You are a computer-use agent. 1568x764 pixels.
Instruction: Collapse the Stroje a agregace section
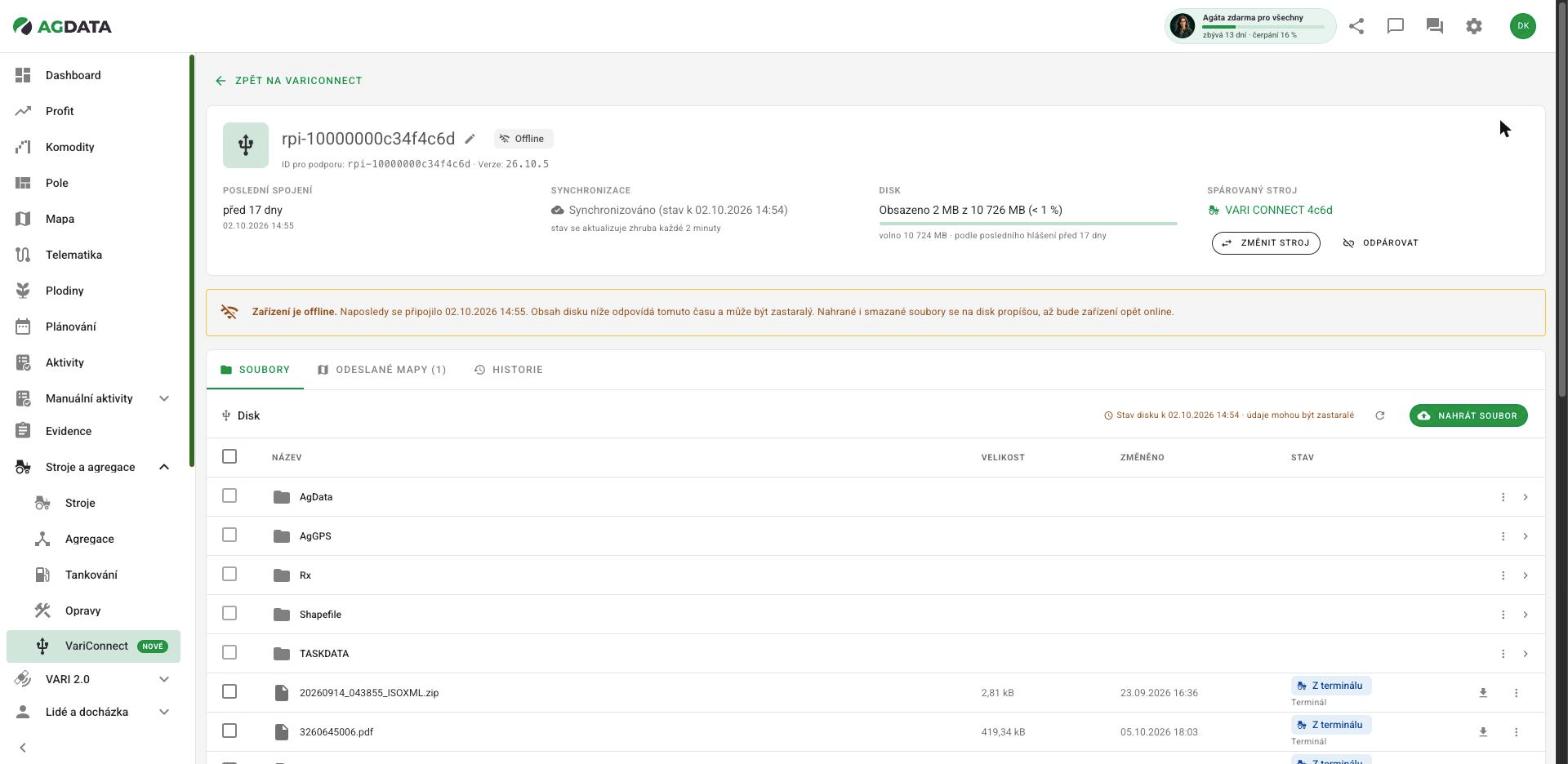point(164,467)
